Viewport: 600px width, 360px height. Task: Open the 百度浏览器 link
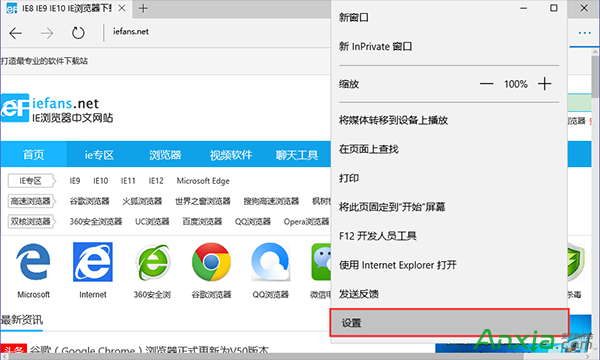[x=202, y=222]
